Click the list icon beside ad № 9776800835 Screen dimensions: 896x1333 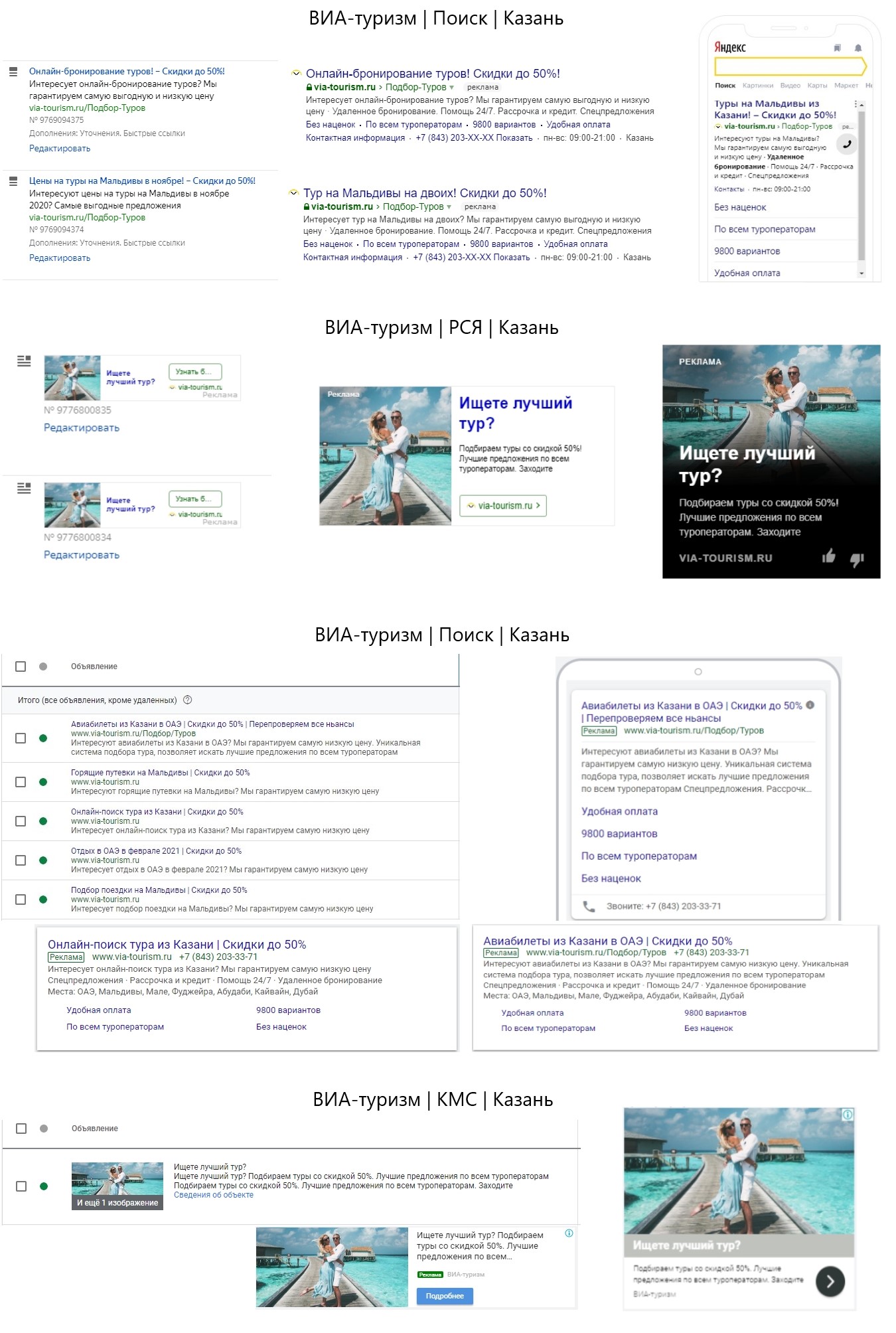(x=24, y=361)
